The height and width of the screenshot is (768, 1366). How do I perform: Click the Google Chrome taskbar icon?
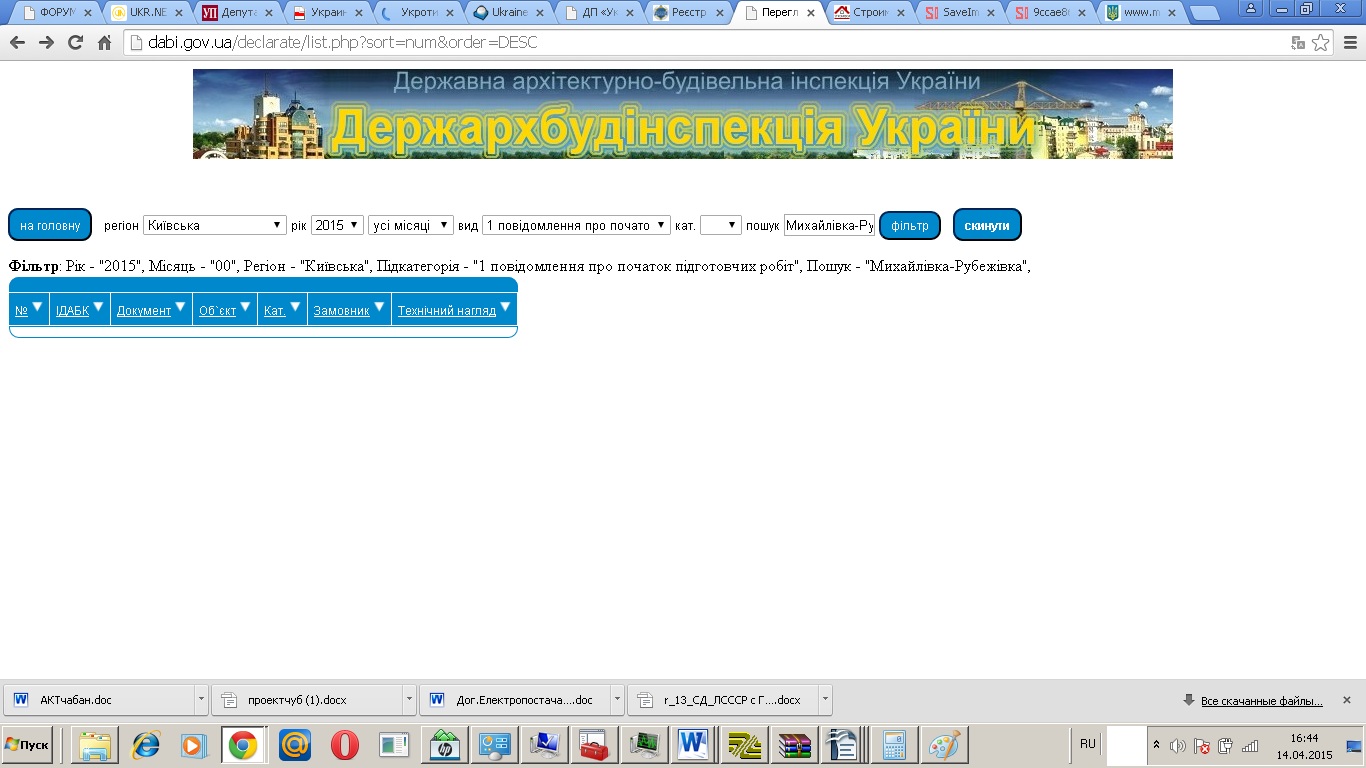[x=243, y=745]
